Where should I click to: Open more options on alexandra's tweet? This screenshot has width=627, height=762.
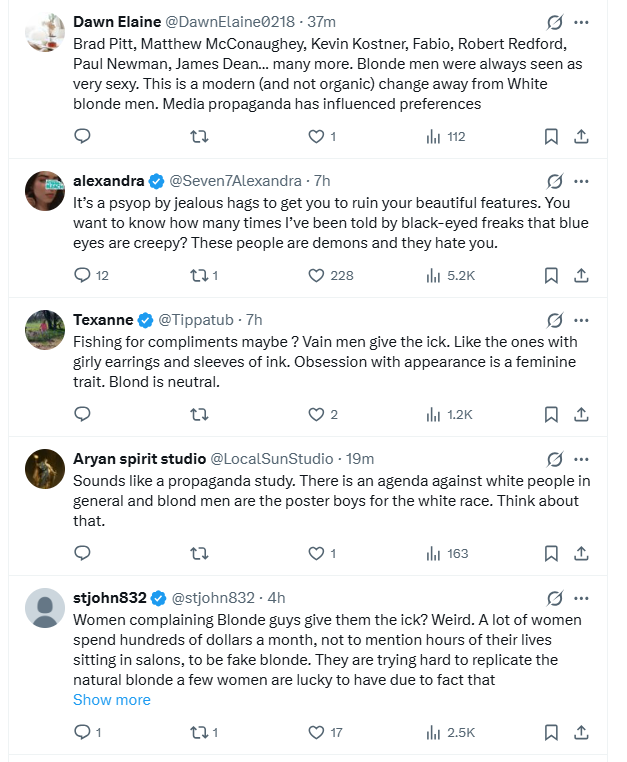point(581,181)
